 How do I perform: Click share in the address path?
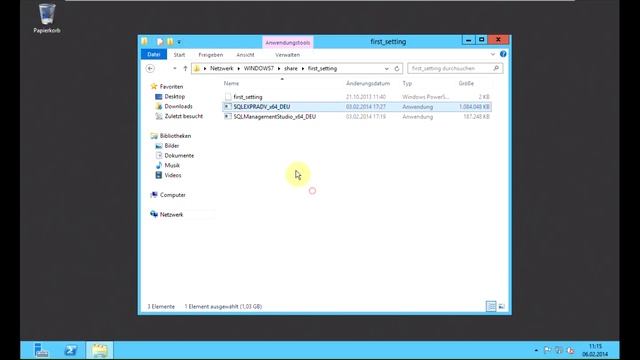pyautogui.click(x=291, y=69)
